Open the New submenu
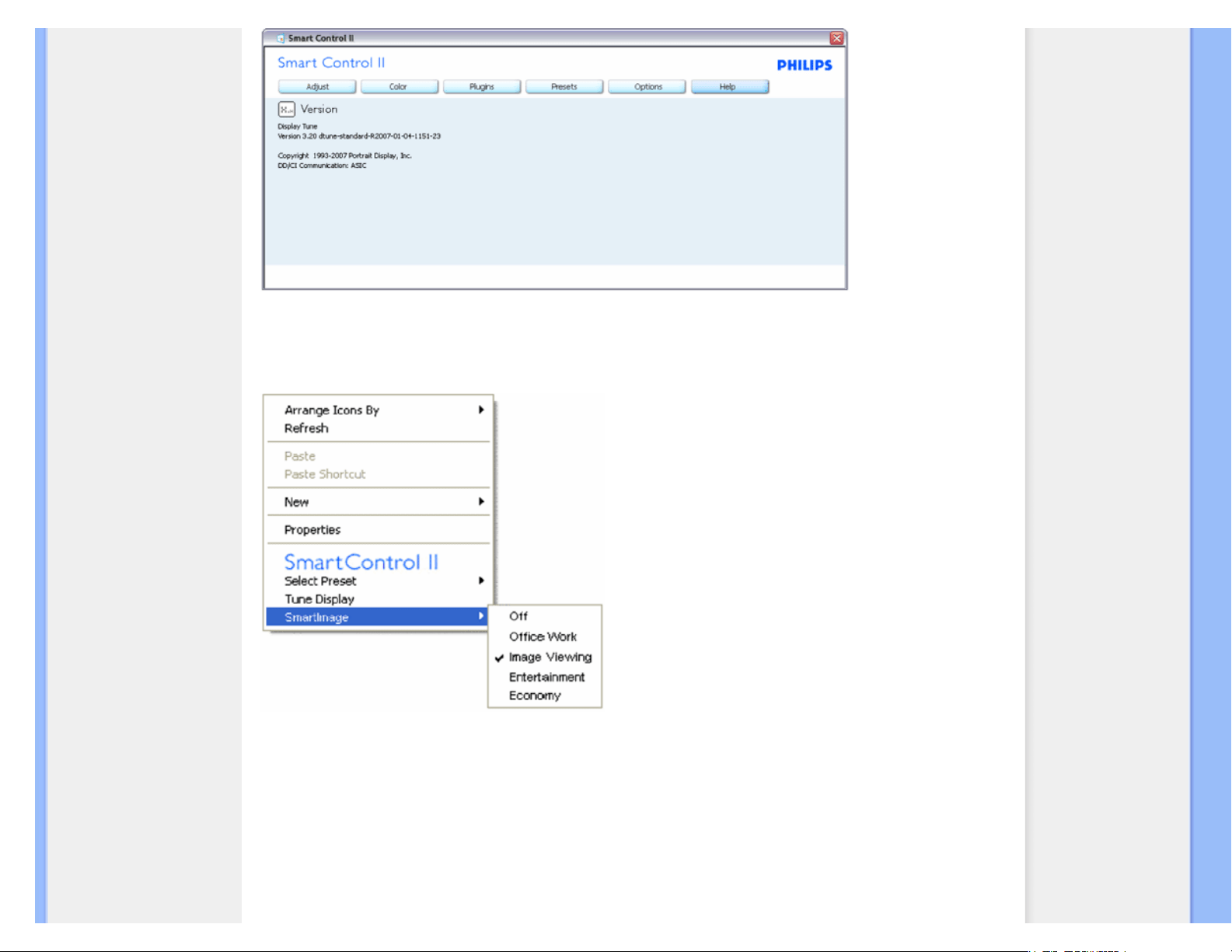Viewport: 1232px width, 952px height. [x=379, y=502]
